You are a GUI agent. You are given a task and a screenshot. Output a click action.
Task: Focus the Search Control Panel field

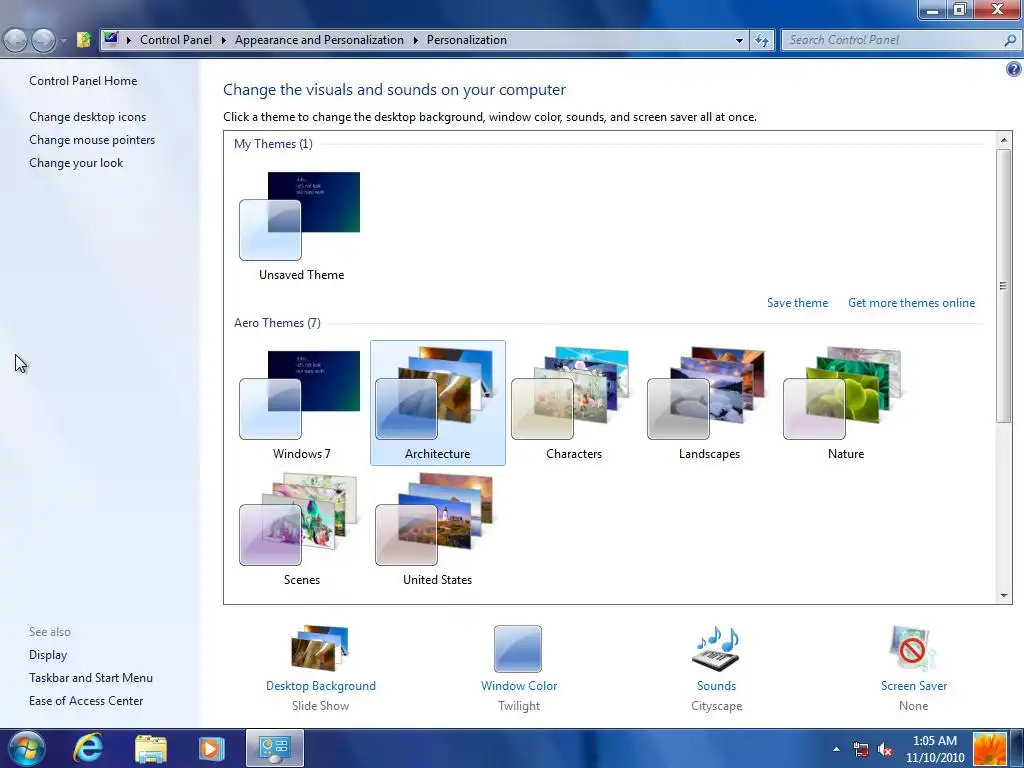tap(891, 40)
